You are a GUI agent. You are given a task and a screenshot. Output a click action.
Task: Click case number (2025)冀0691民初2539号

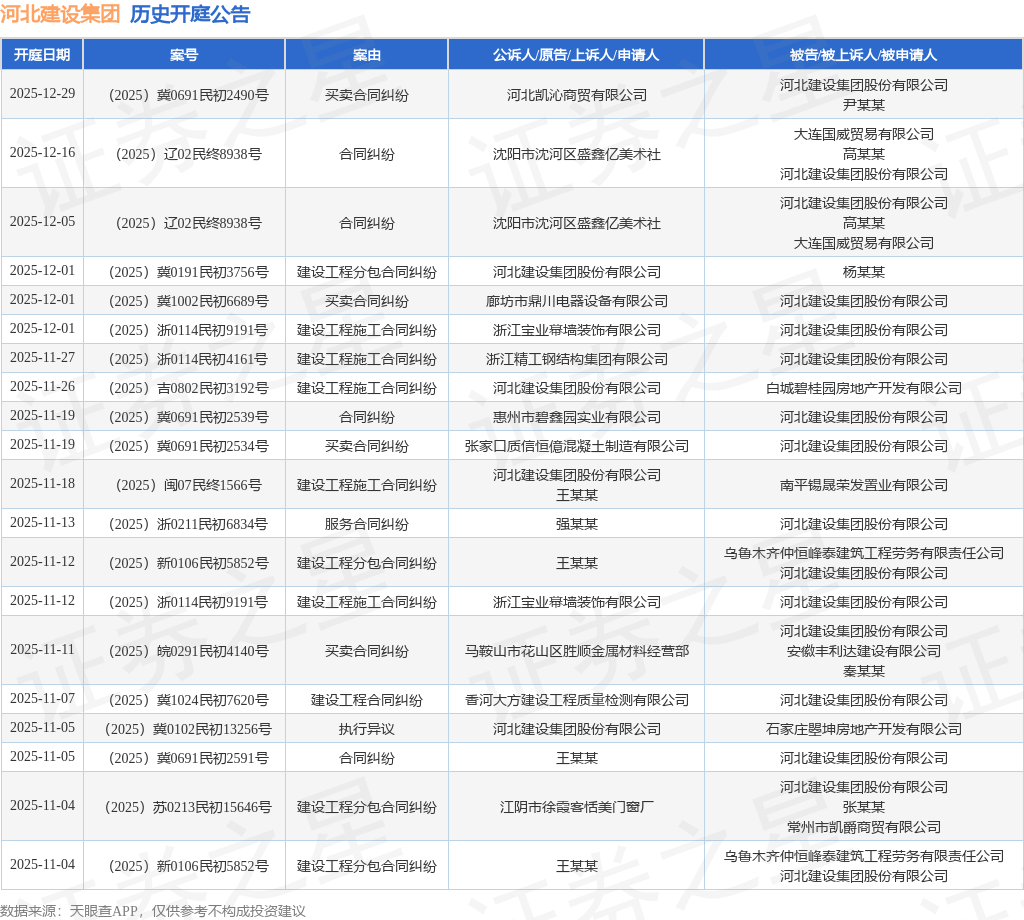pos(188,417)
